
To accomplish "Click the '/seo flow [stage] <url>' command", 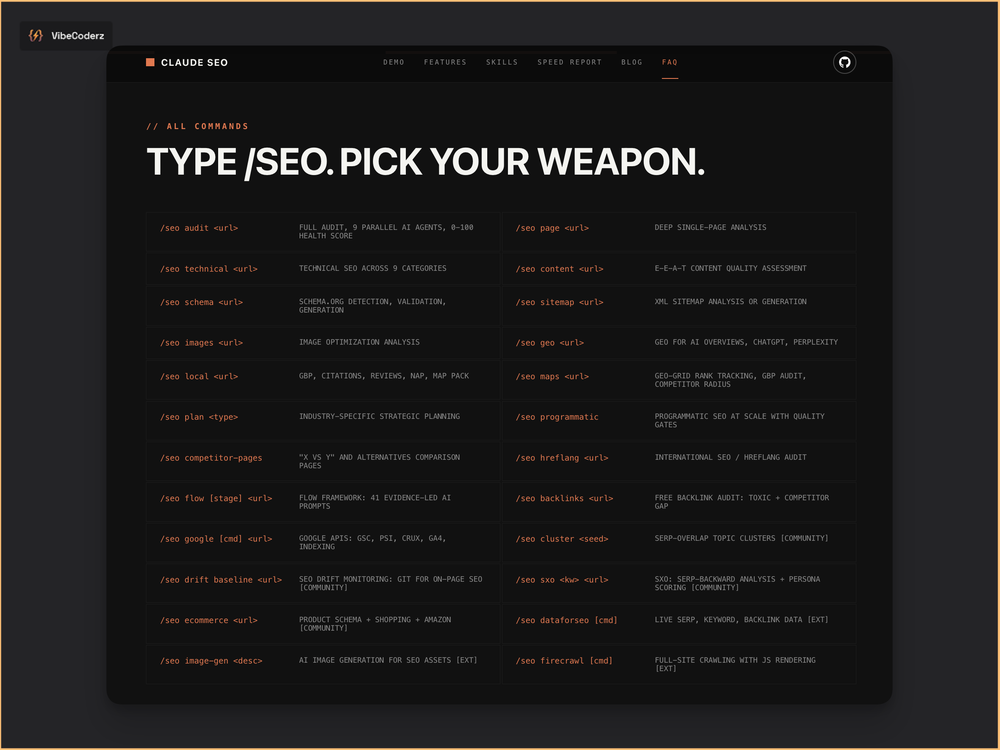I will point(216,499).
